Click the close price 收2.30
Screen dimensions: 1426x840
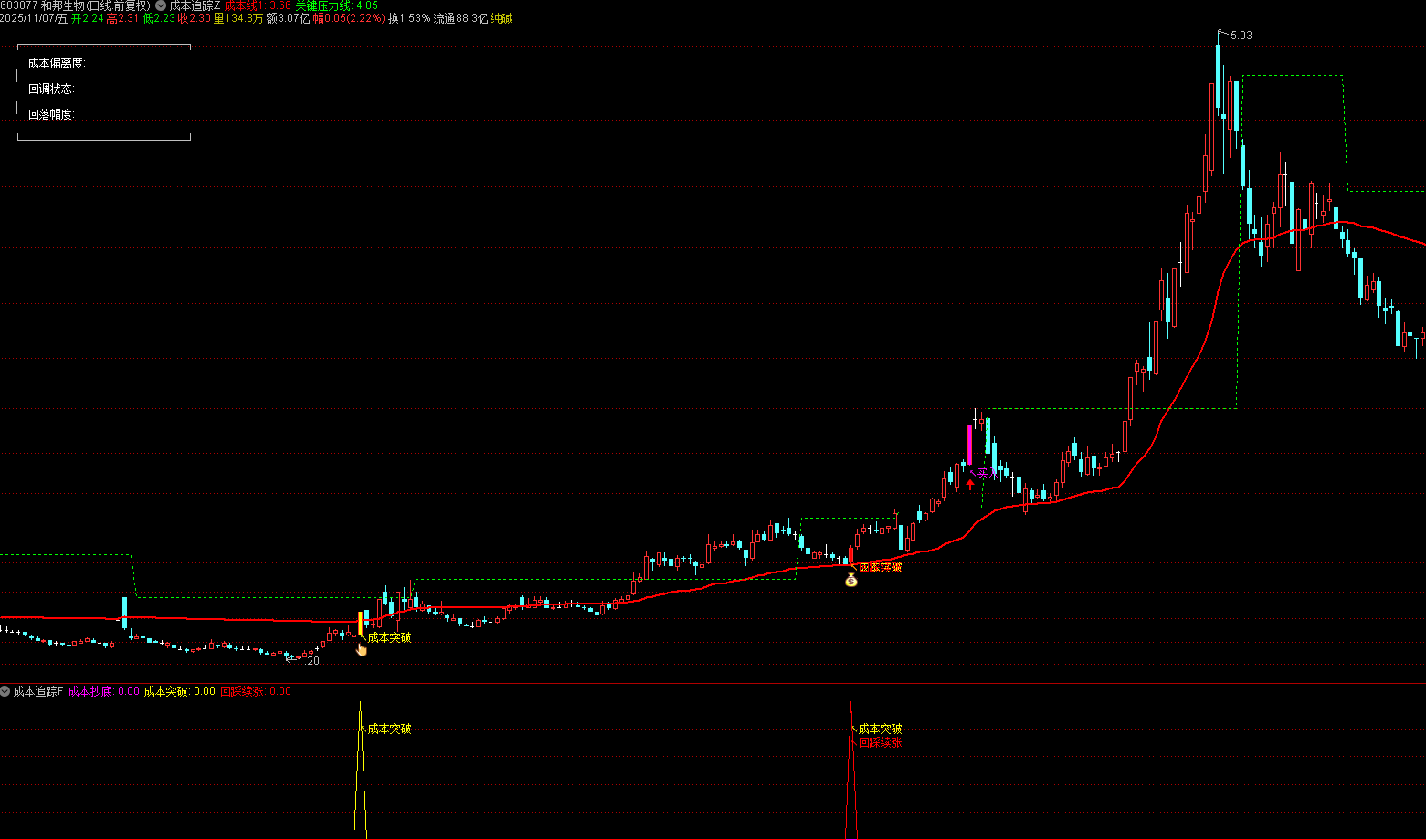click(x=194, y=18)
